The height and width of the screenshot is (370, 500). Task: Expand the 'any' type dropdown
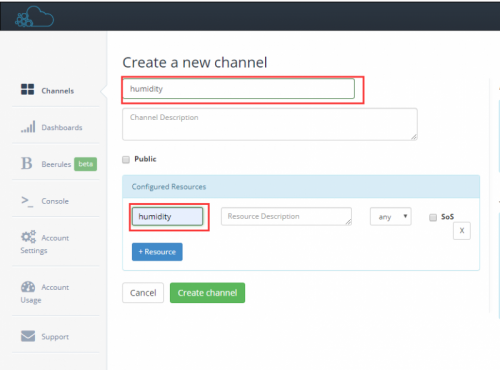pyautogui.click(x=391, y=217)
